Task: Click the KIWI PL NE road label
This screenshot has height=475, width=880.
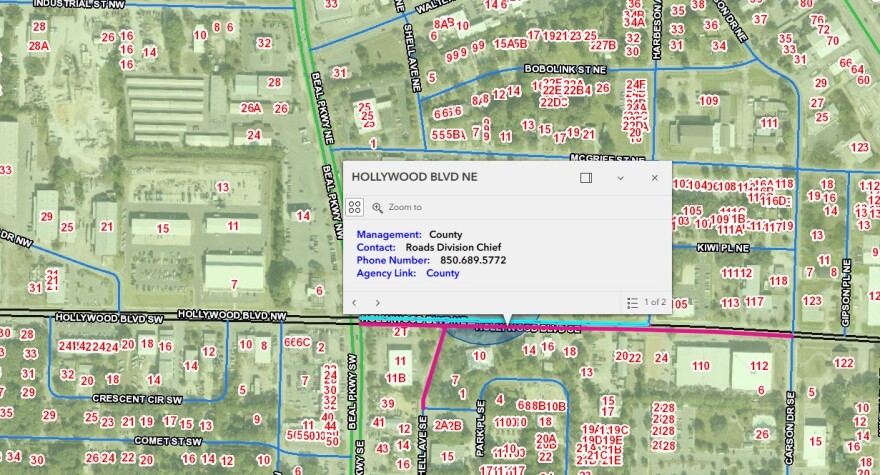Action: point(723,248)
